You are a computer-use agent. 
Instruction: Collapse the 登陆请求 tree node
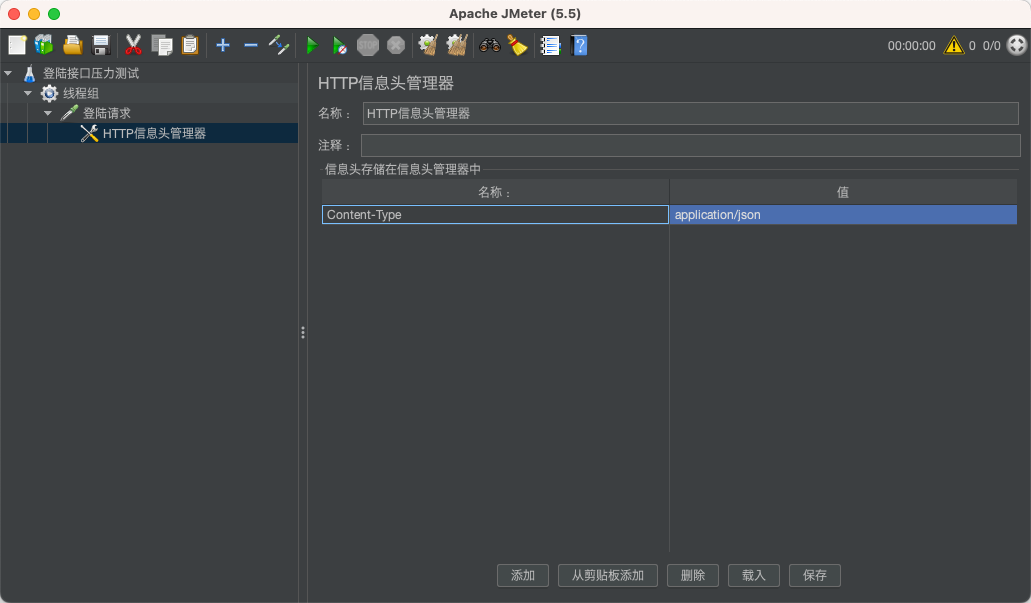point(47,112)
